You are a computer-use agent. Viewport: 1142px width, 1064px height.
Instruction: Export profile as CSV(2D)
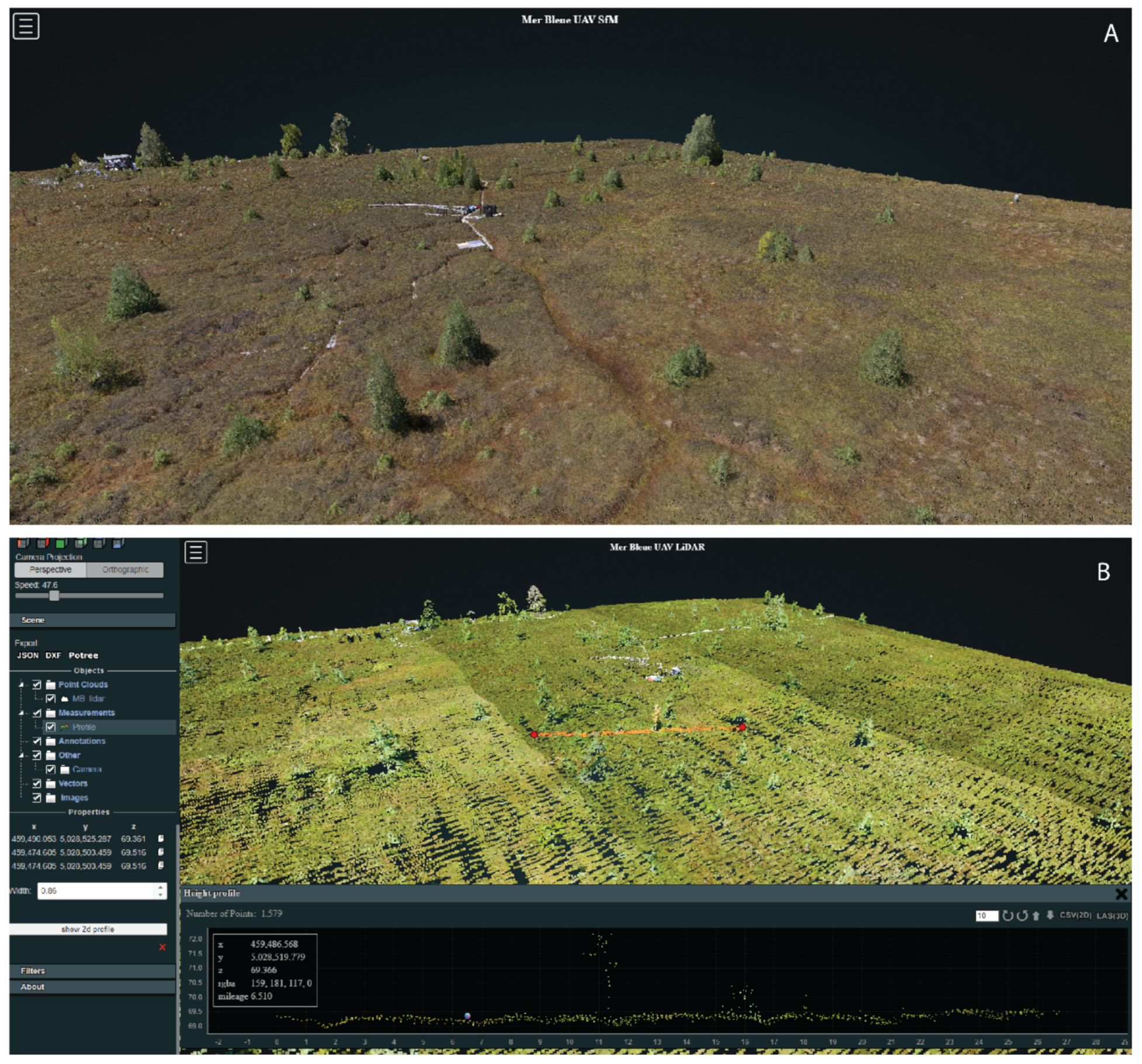coord(1075,916)
